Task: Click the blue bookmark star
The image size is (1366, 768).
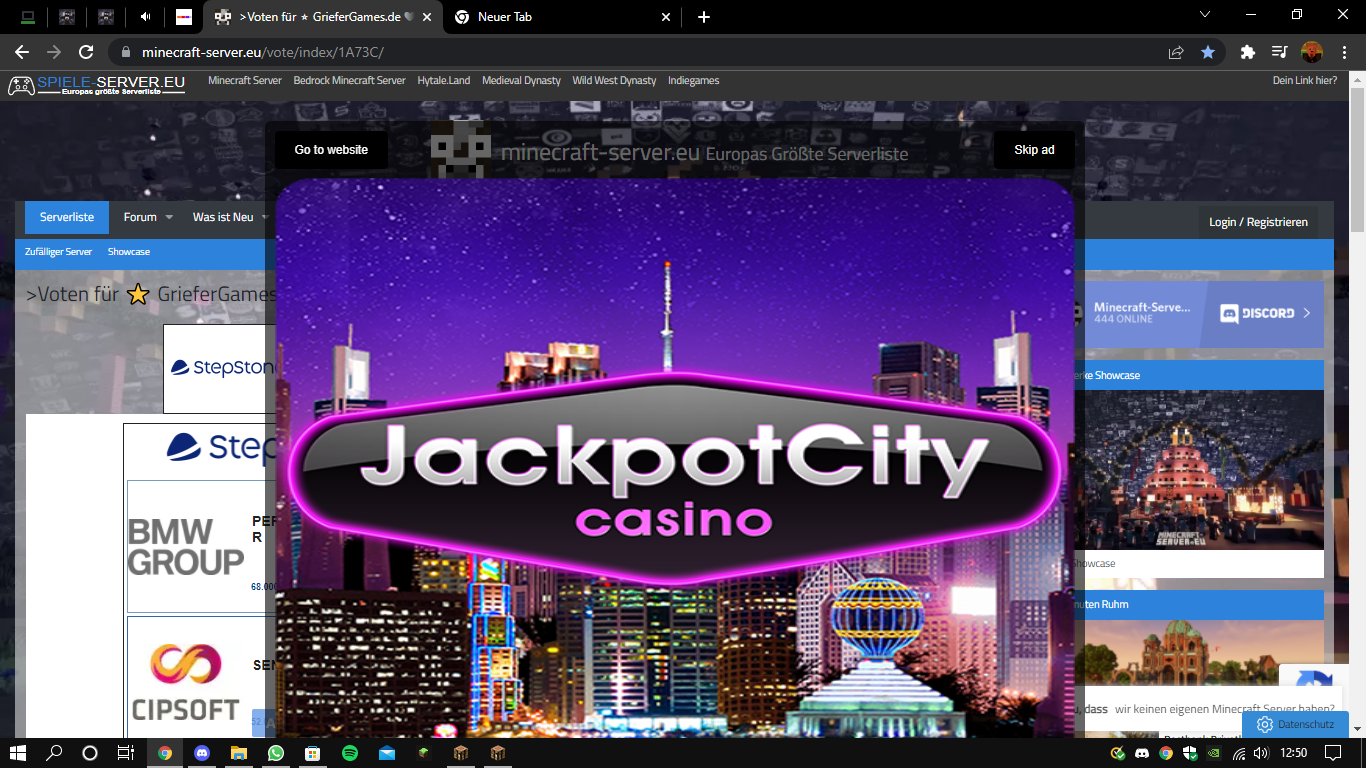Action: 1208,52
